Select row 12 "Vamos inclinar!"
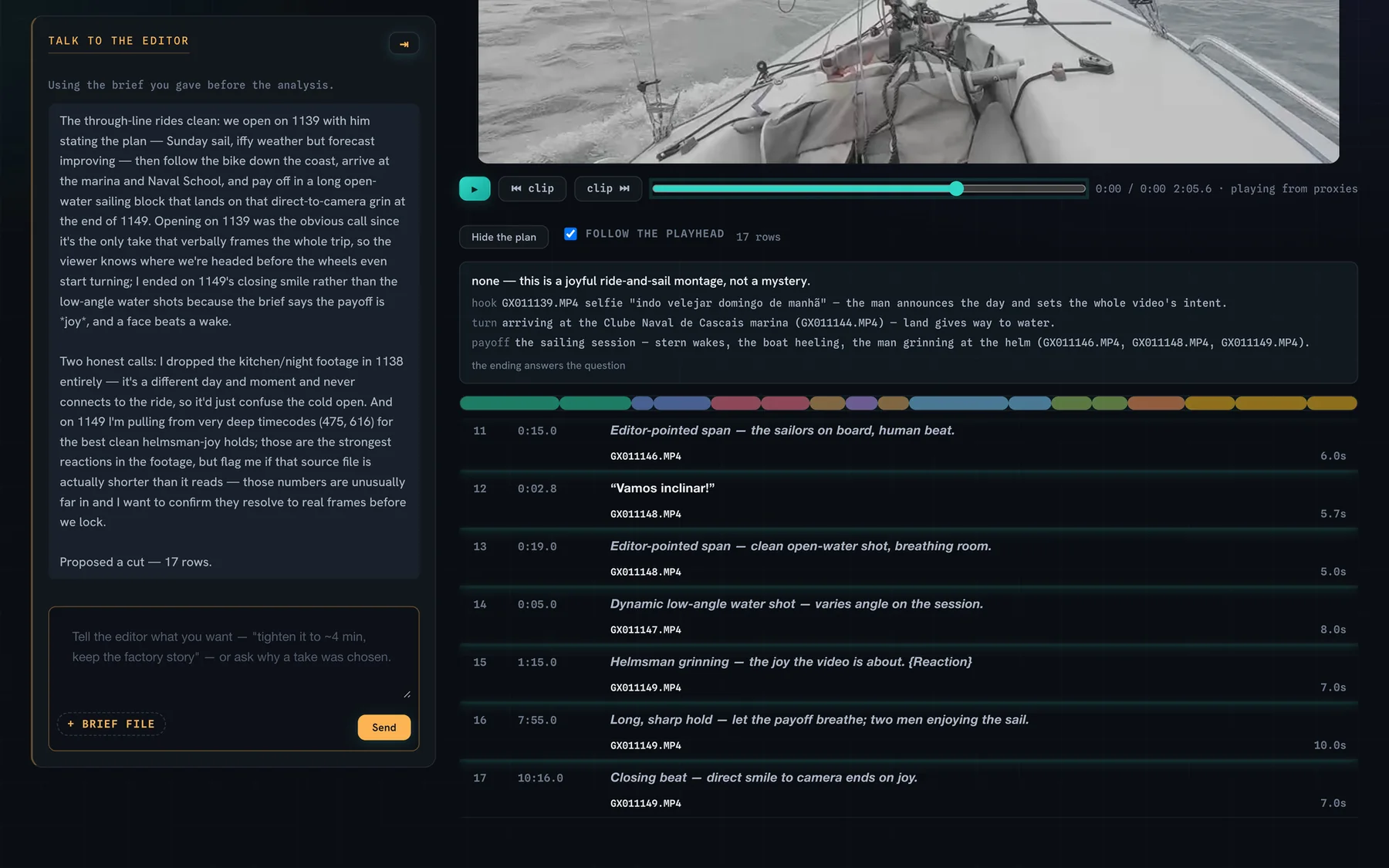1389x868 pixels. 908,500
